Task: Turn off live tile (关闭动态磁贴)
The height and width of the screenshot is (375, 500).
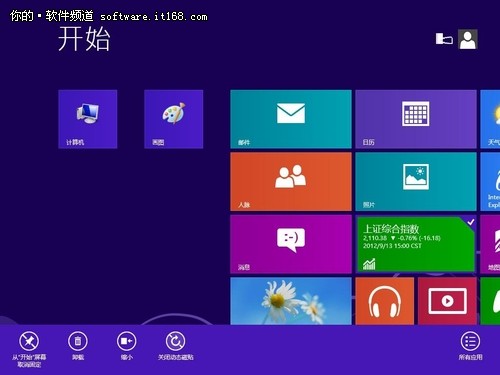Action: pyautogui.click(x=176, y=346)
